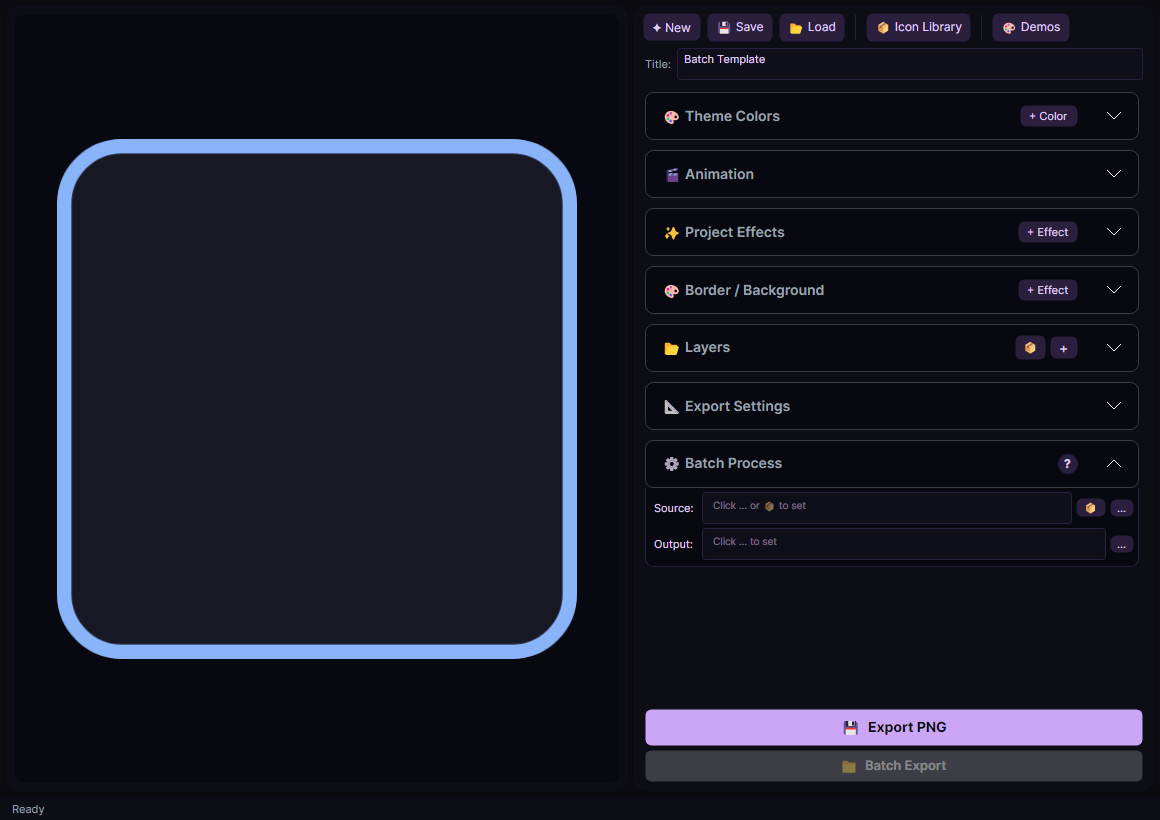This screenshot has height=820, width=1160.
Task: Save the current project
Action: (x=740, y=28)
